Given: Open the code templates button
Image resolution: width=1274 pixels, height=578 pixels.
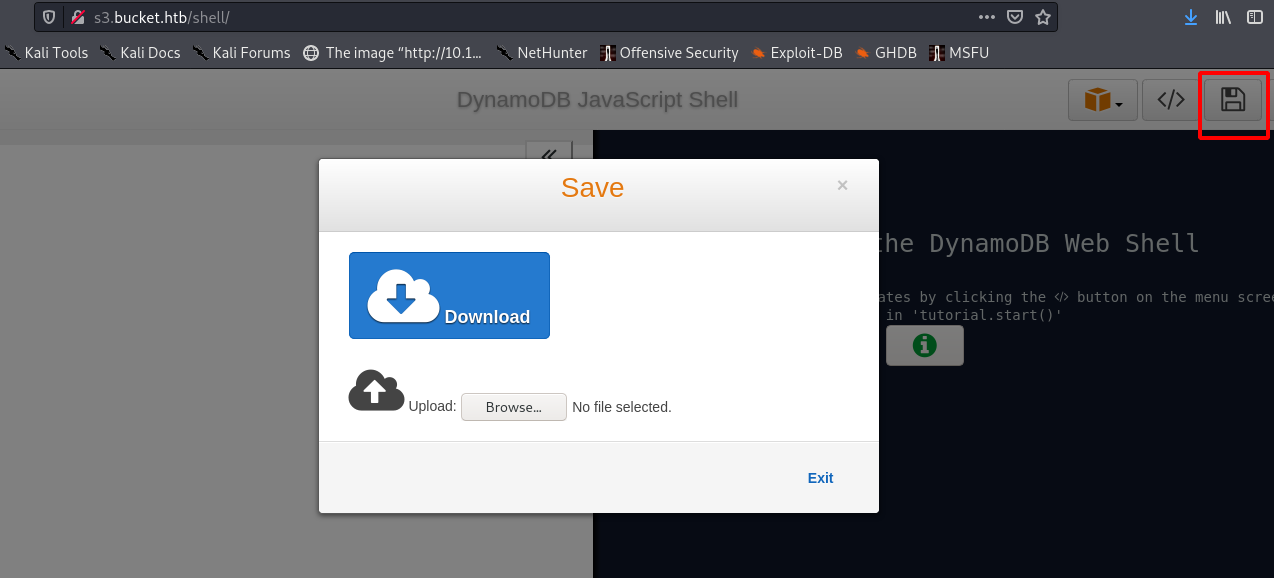Looking at the screenshot, I should 1171,100.
